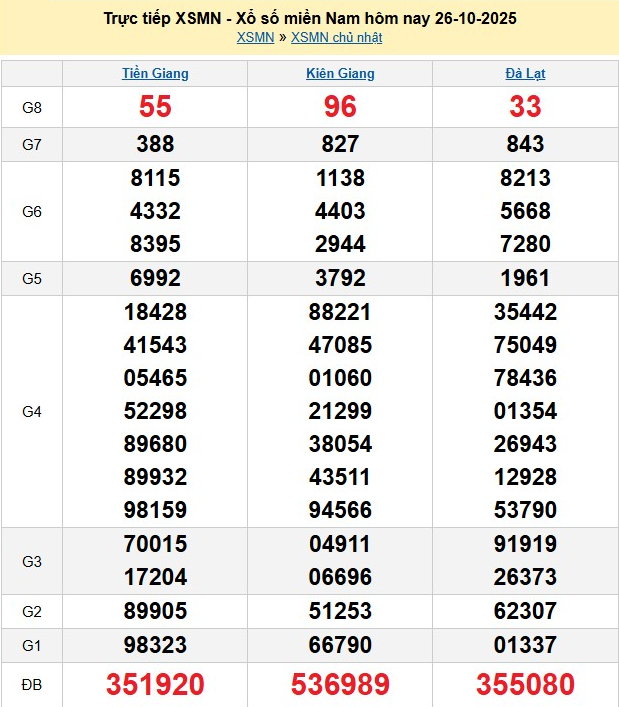Image resolution: width=619 pixels, height=707 pixels.
Task: Click the G4 row label
Action: (x=32, y=411)
